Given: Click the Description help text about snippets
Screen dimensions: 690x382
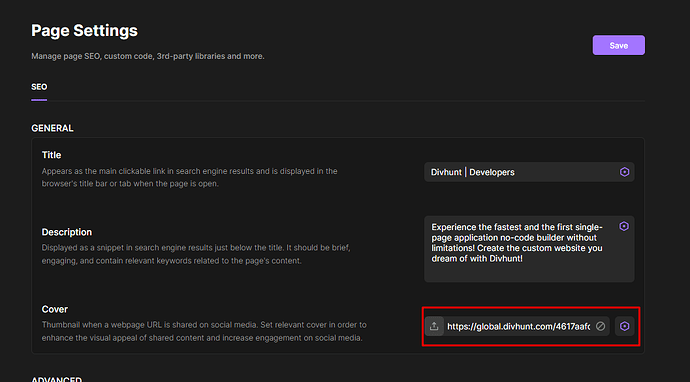Looking at the screenshot, I should click(x=196, y=254).
